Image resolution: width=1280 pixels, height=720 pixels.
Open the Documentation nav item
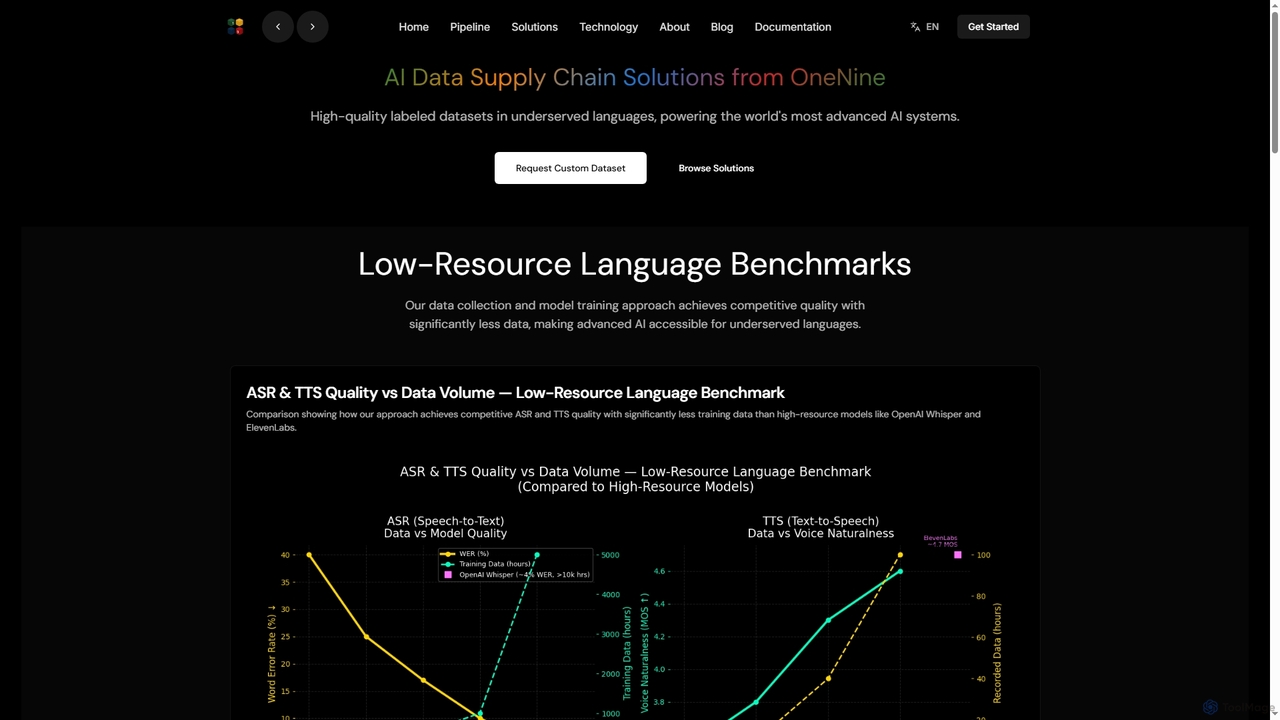click(793, 27)
